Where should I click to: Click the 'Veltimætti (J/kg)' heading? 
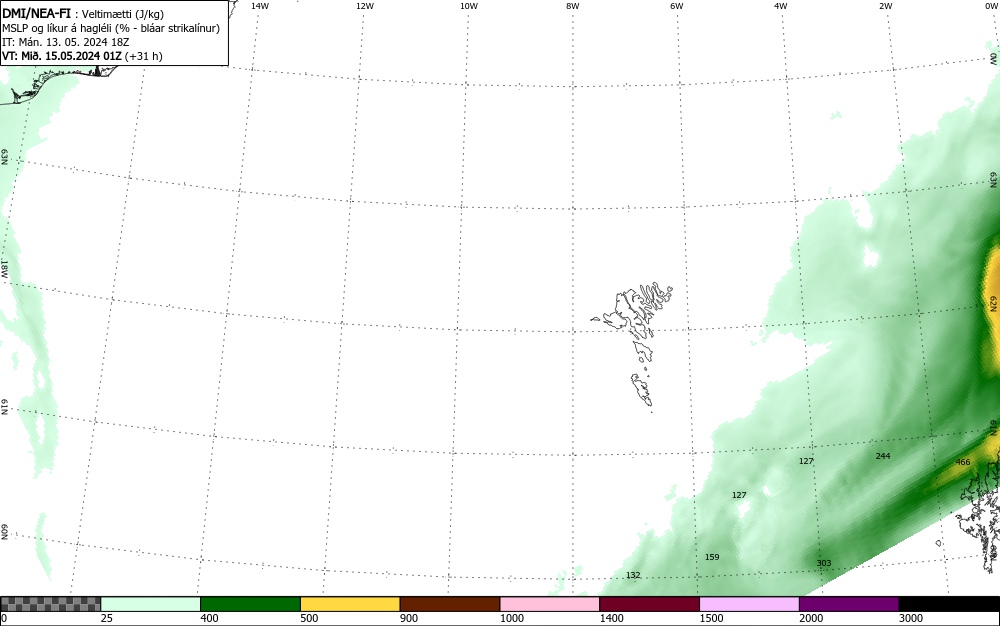click(x=122, y=14)
